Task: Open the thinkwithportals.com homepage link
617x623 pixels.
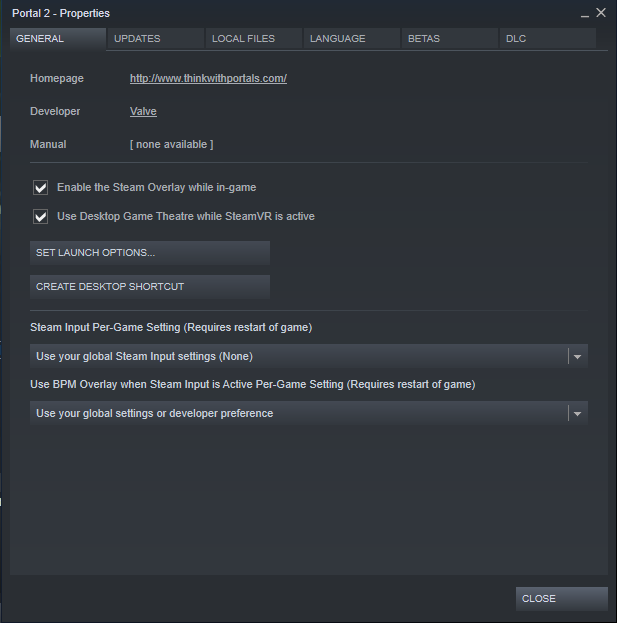Action: coord(208,78)
